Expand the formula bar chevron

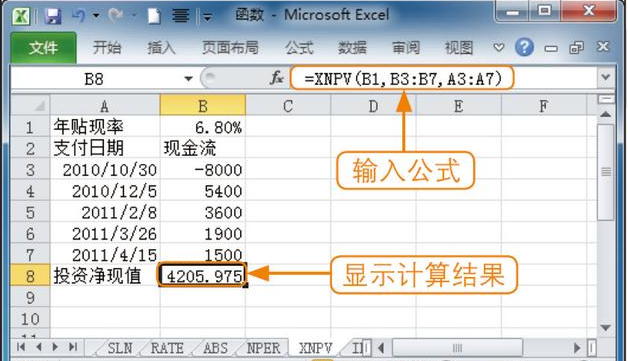click(x=605, y=77)
